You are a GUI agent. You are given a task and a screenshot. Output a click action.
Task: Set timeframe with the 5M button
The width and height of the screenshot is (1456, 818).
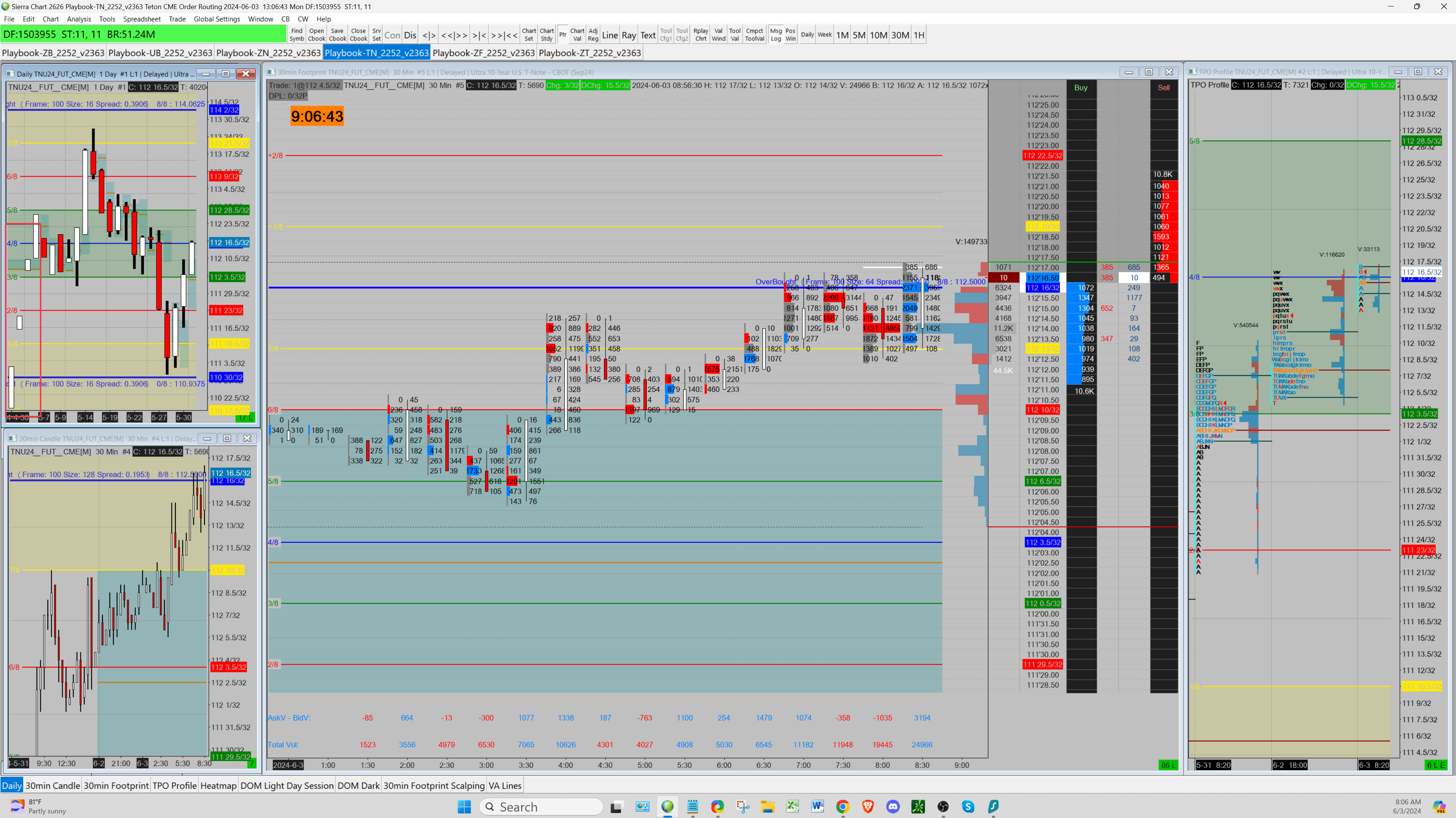859,35
